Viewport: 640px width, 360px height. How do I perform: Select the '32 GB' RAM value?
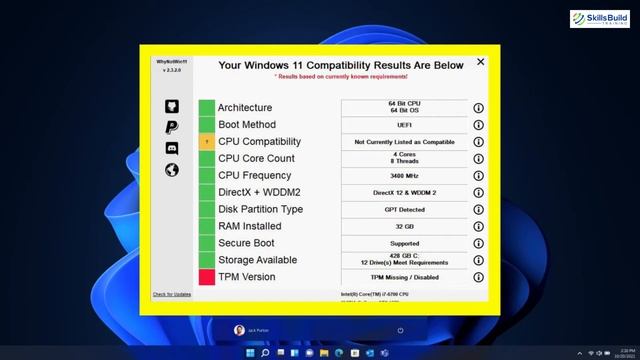404,227
